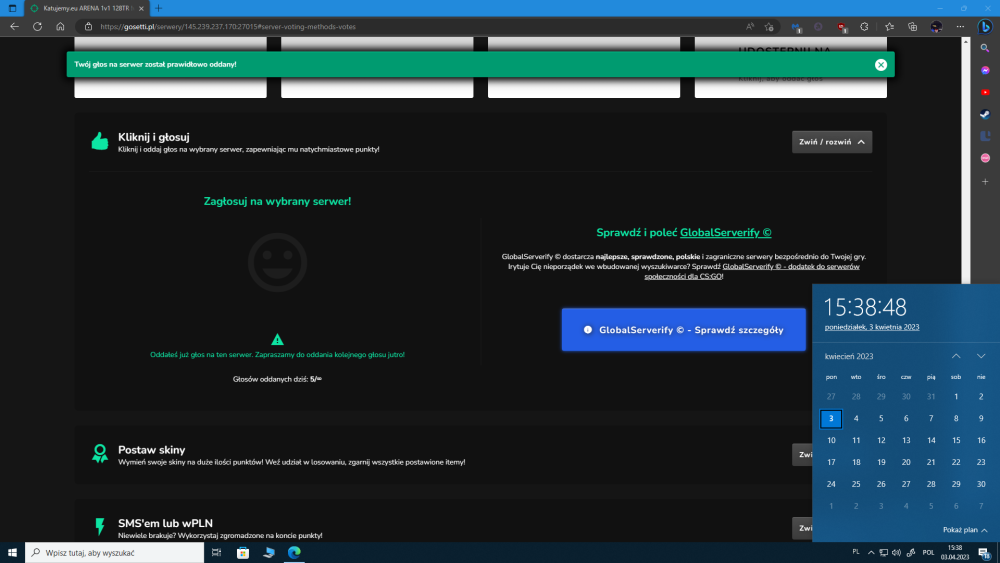Open Microsoft Edge from taskbar
Viewport: 1000px width, 563px height.
[294, 553]
